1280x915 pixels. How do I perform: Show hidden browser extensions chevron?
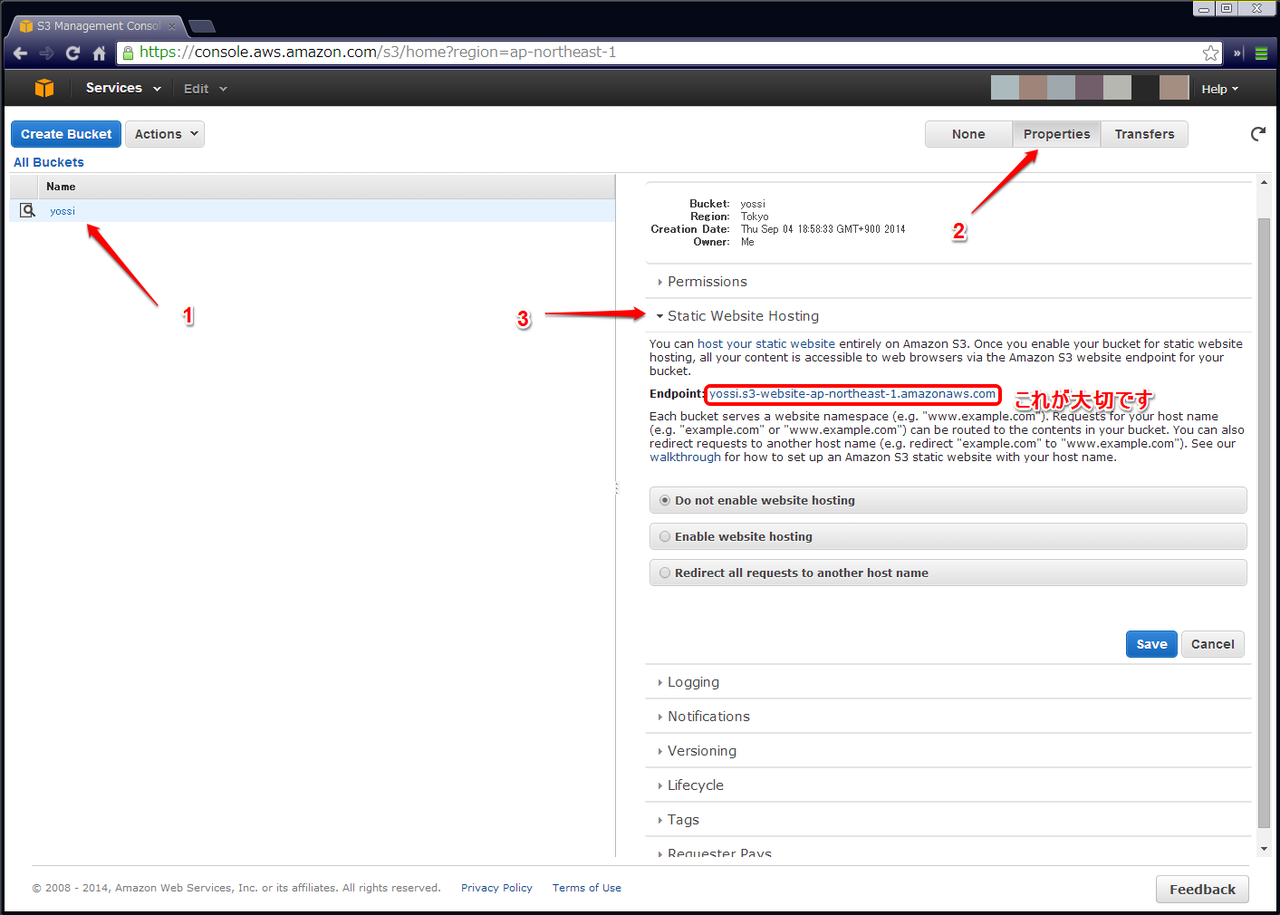pos(1238,53)
